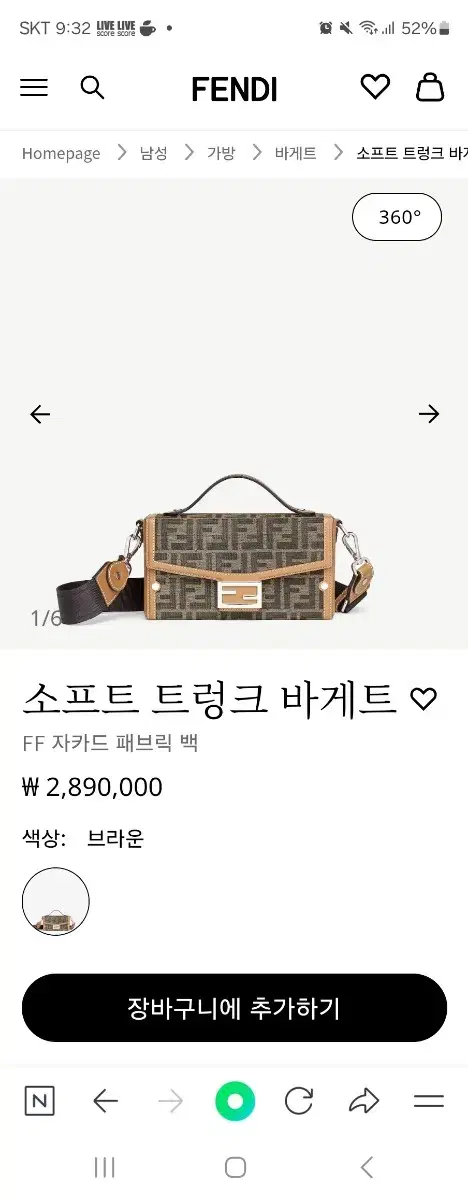Add product to wishlist via heart beside title
This screenshot has height=1200, width=468.
pos(424,699)
